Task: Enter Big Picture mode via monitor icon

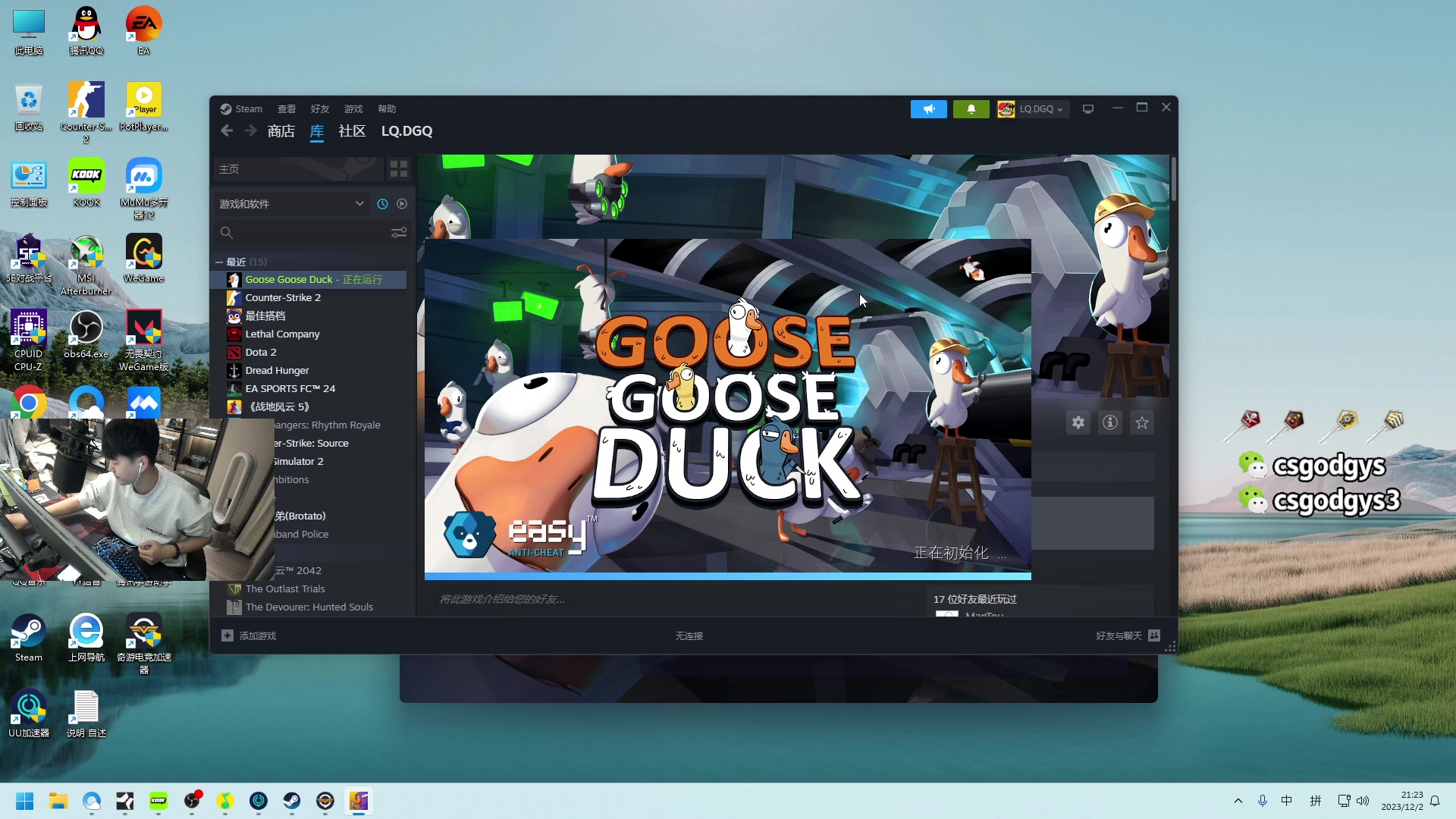Action: (1088, 109)
